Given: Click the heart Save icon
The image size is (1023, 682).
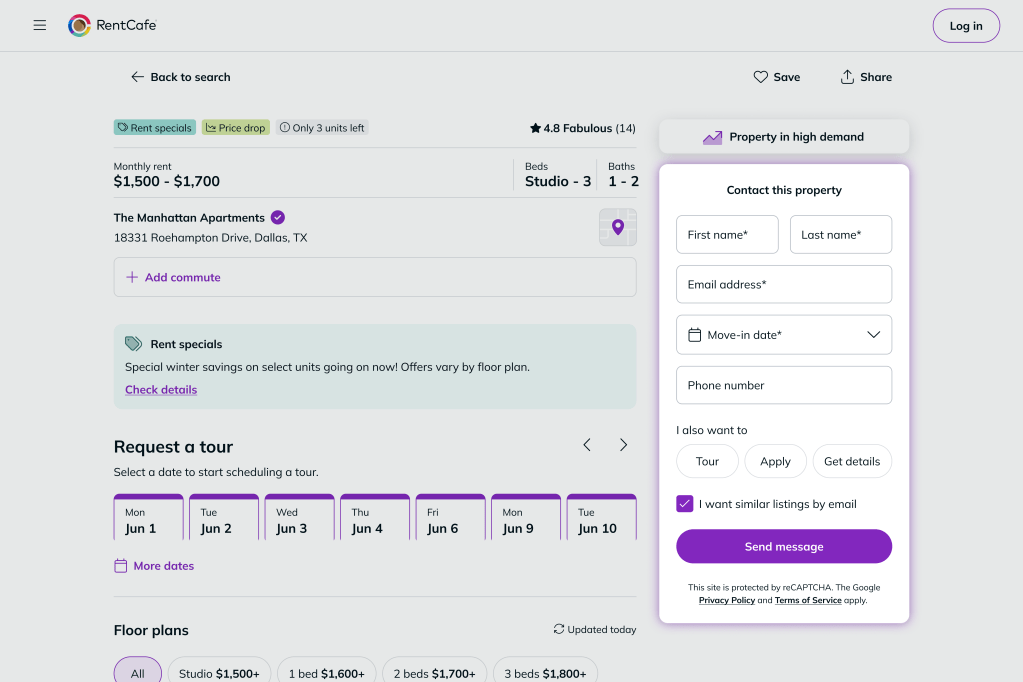Looking at the screenshot, I should [760, 77].
